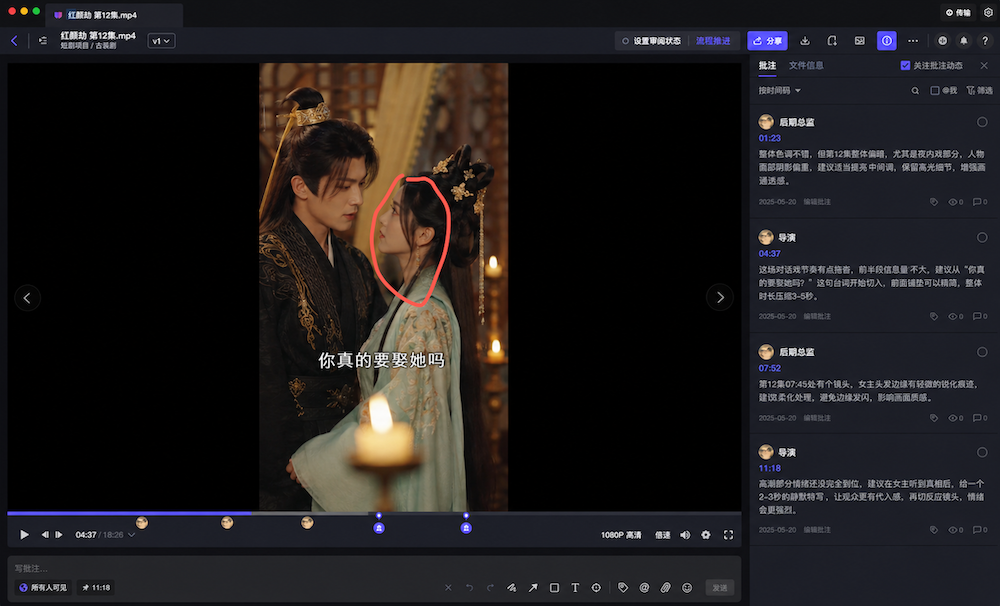Clear the drawing with the X icon
1000x606 pixels.
point(448,588)
